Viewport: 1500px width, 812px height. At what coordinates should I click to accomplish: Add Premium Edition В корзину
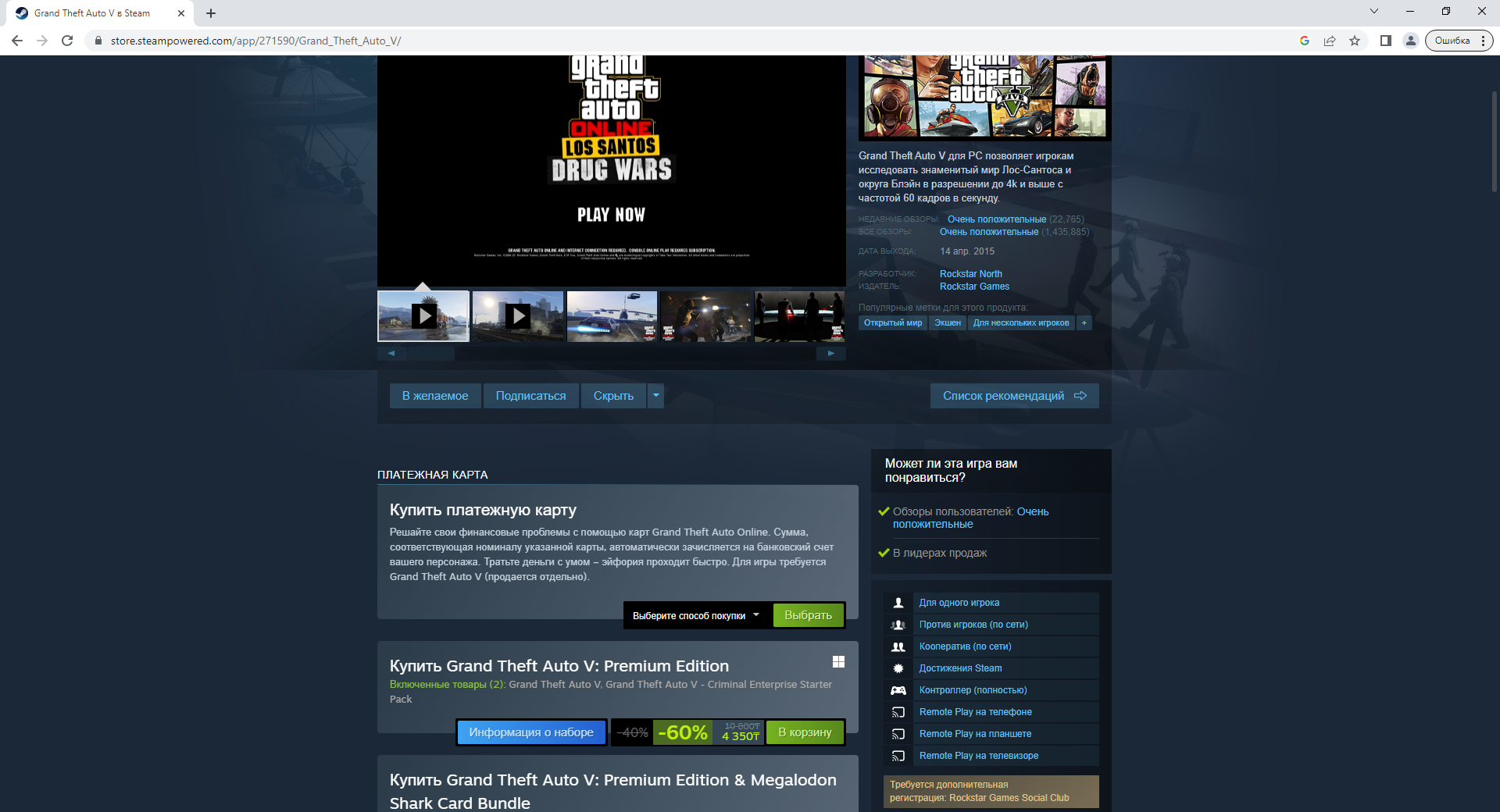coord(805,732)
